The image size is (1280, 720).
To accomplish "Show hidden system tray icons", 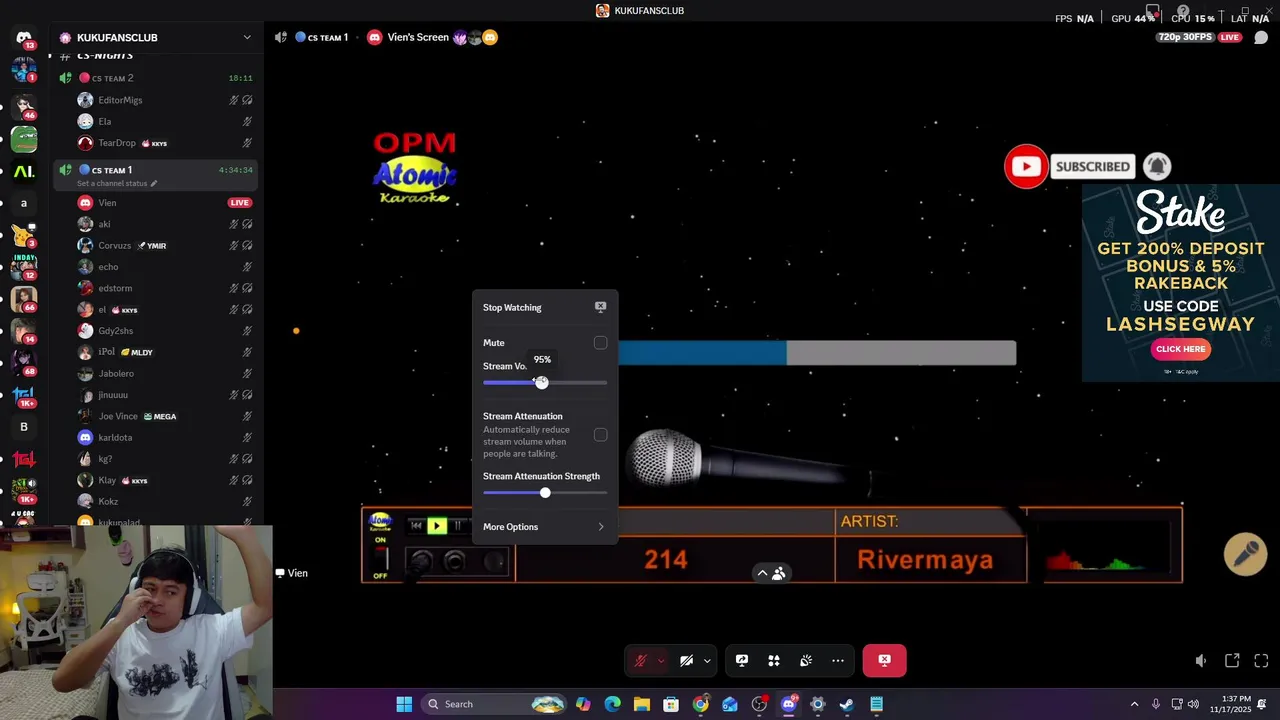I will pos(1134,704).
